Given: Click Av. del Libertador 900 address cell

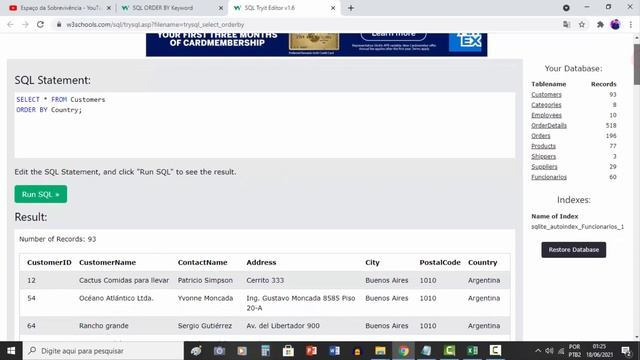Looking at the screenshot, I should pyautogui.click(x=283, y=326).
